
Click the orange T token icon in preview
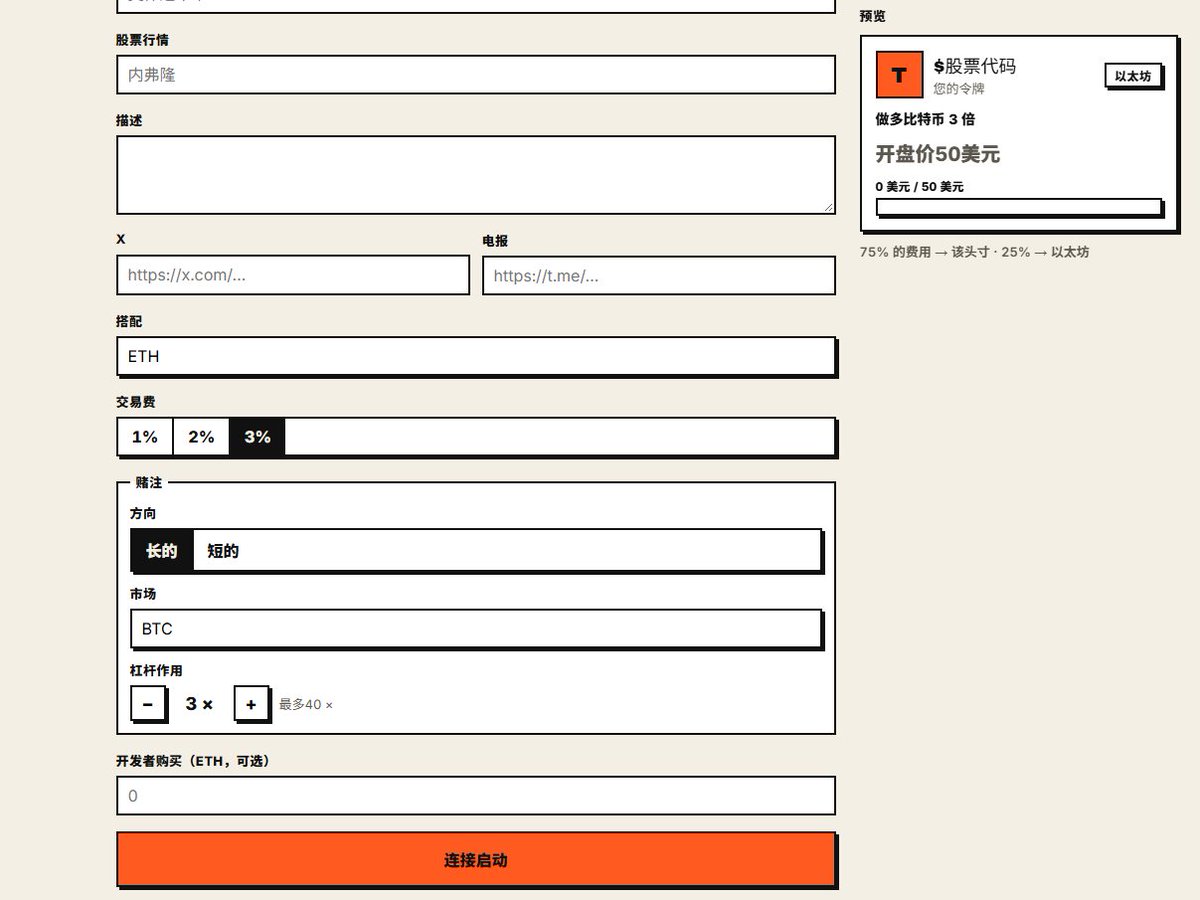[x=899, y=75]
